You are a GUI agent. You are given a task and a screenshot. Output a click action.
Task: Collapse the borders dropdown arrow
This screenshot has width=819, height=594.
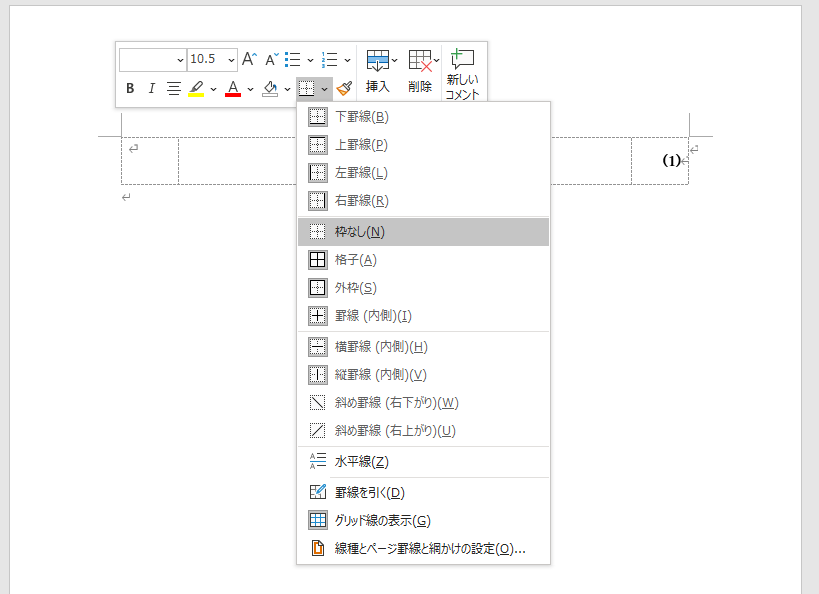click(324, 89)
